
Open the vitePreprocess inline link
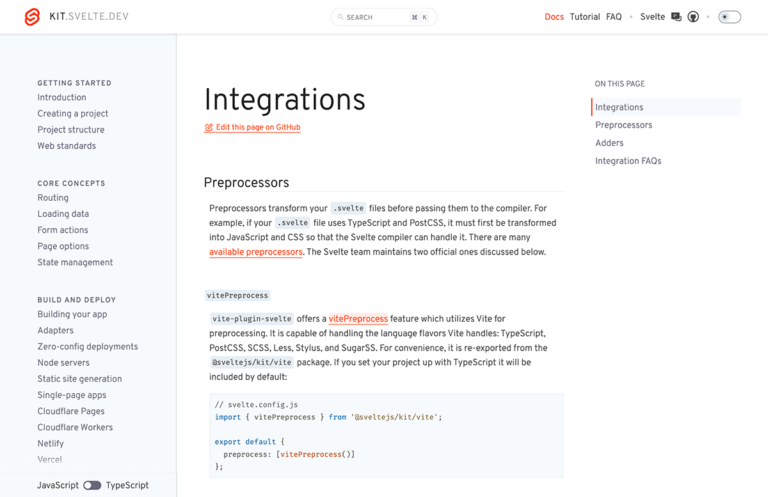click(358, 319)
